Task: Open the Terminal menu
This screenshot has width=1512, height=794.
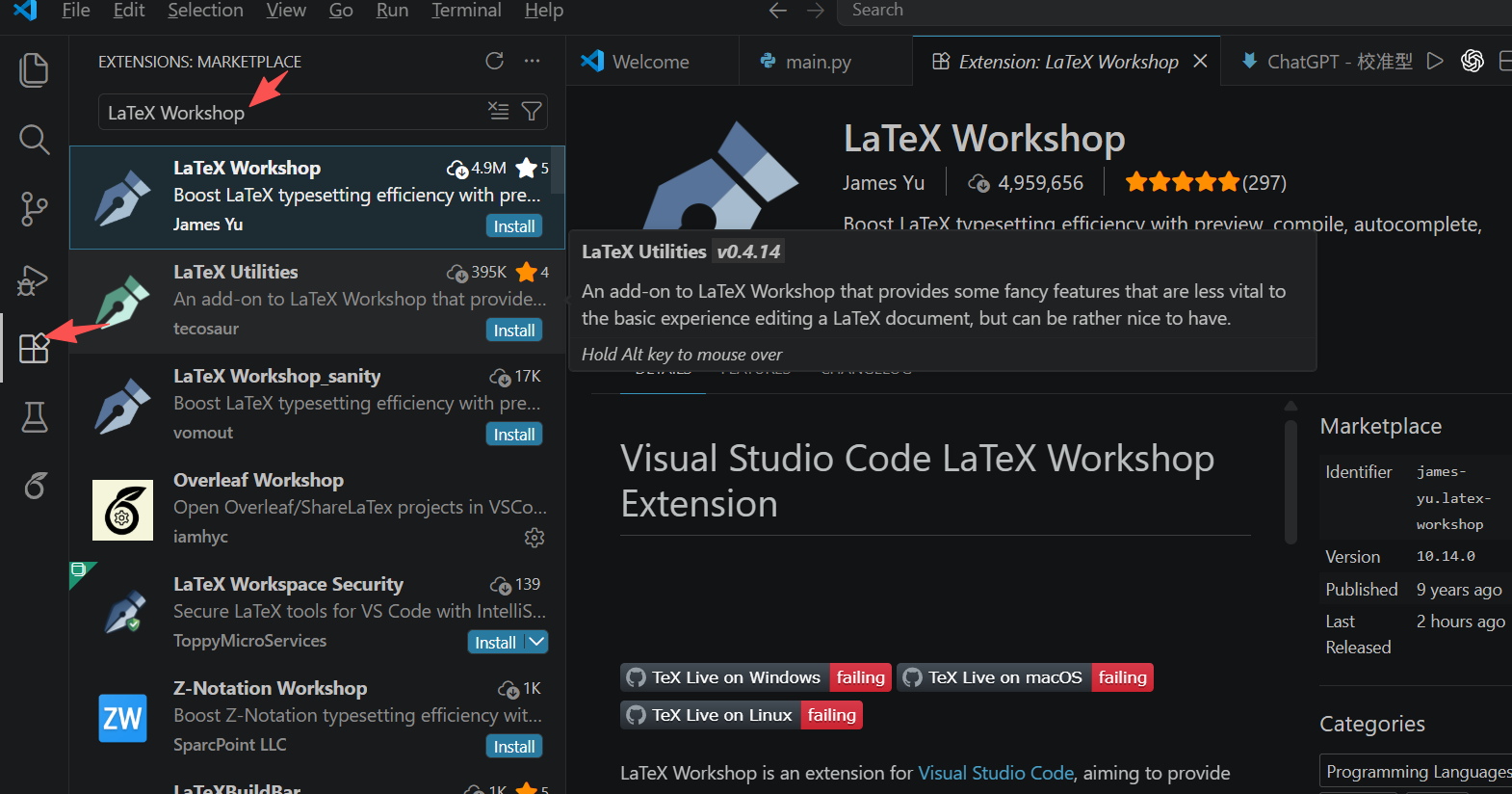Action: pos(466,11)
